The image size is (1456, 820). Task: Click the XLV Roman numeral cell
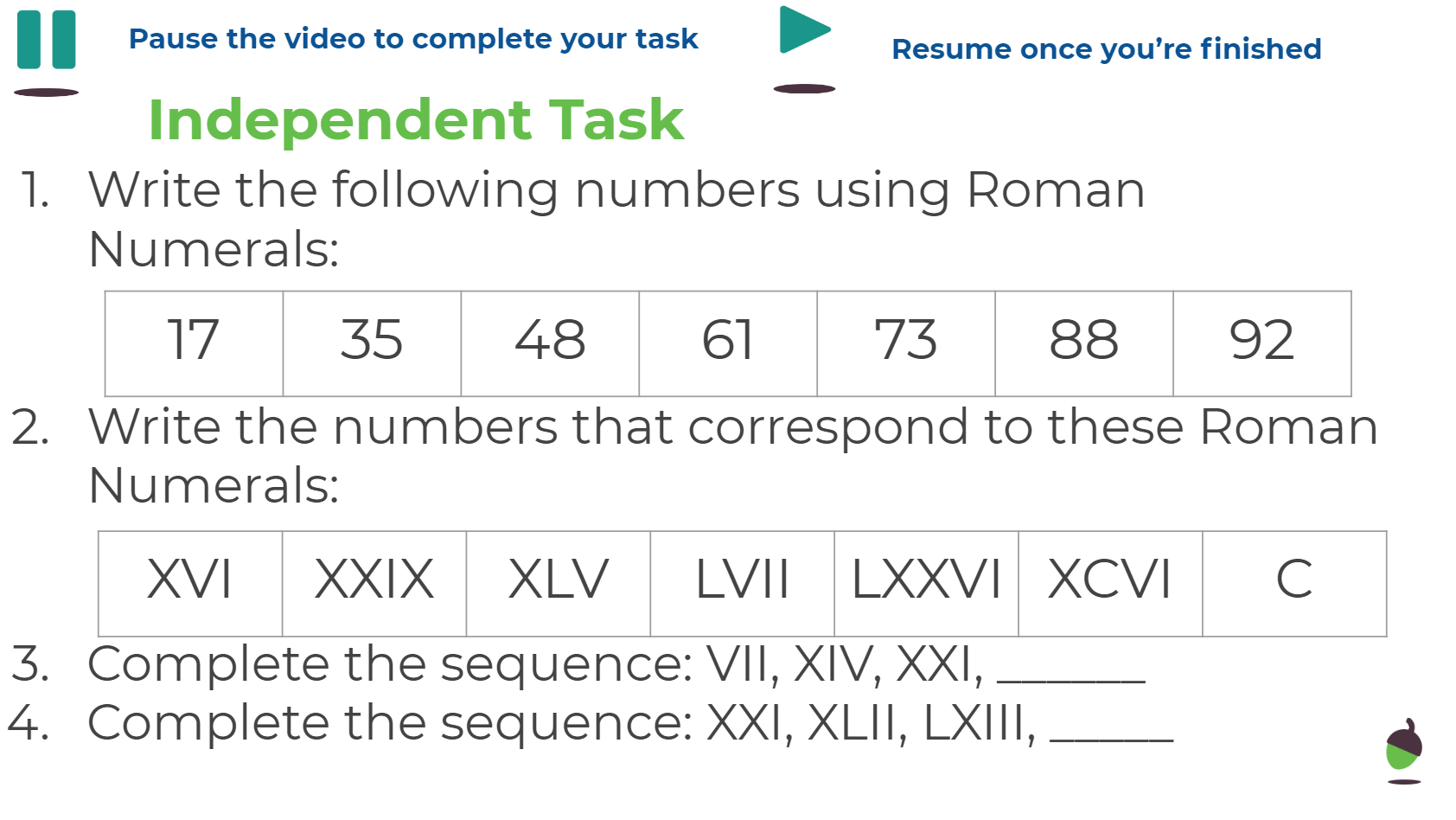click(x=559, y=584)
